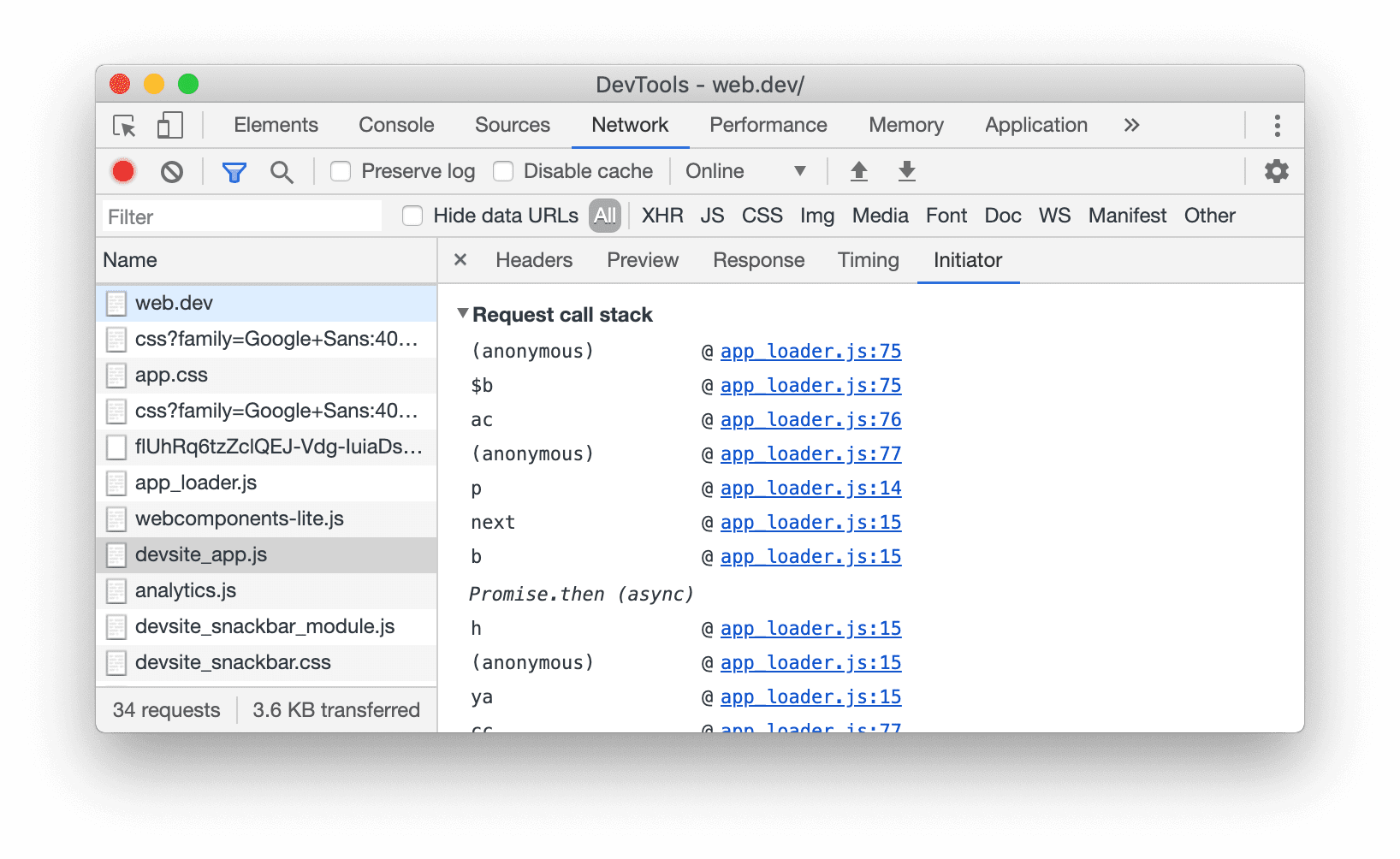Check Hide data URLs
The image size is (1400, 859).
coord(412,216)
